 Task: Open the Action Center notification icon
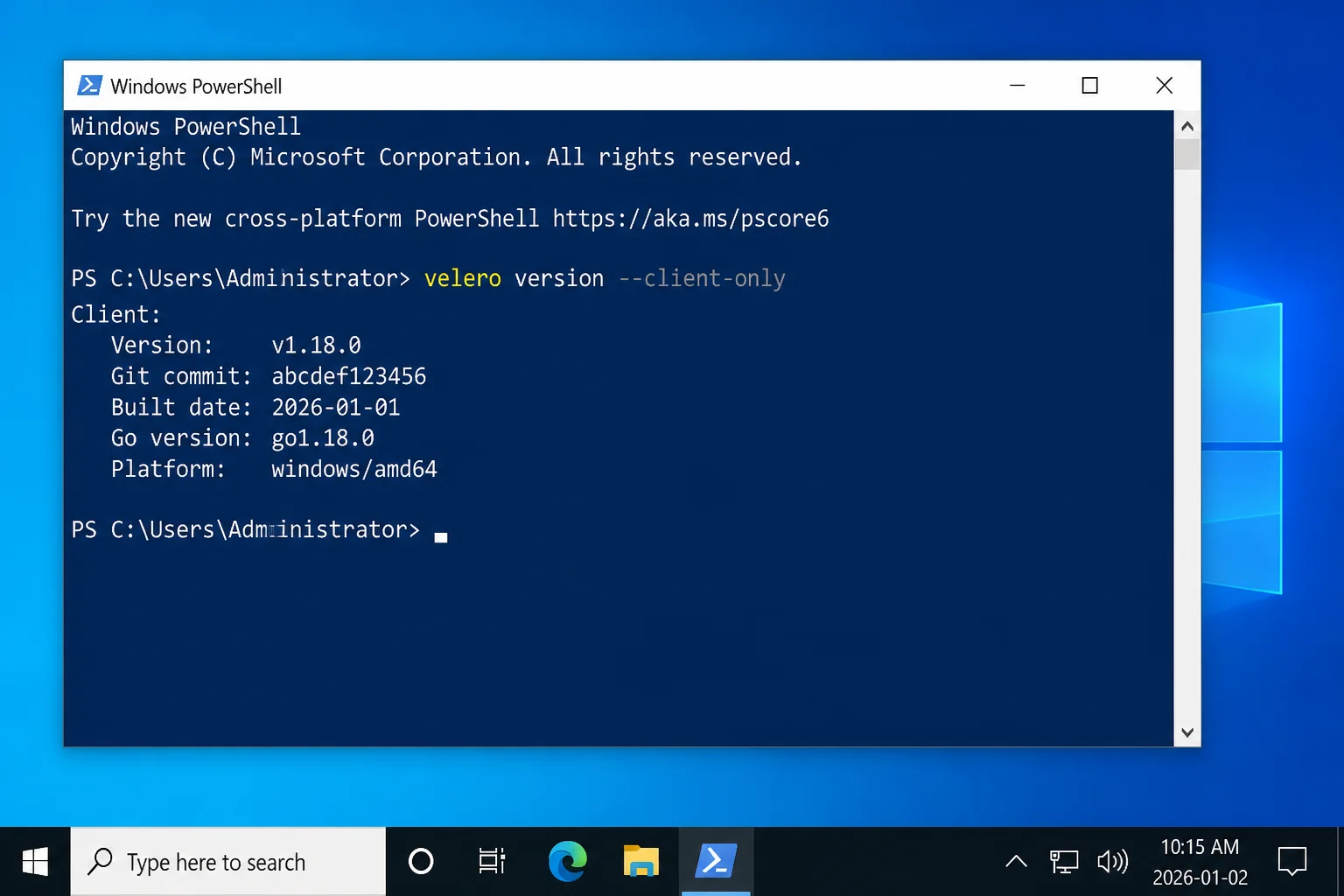(1291, 862)
